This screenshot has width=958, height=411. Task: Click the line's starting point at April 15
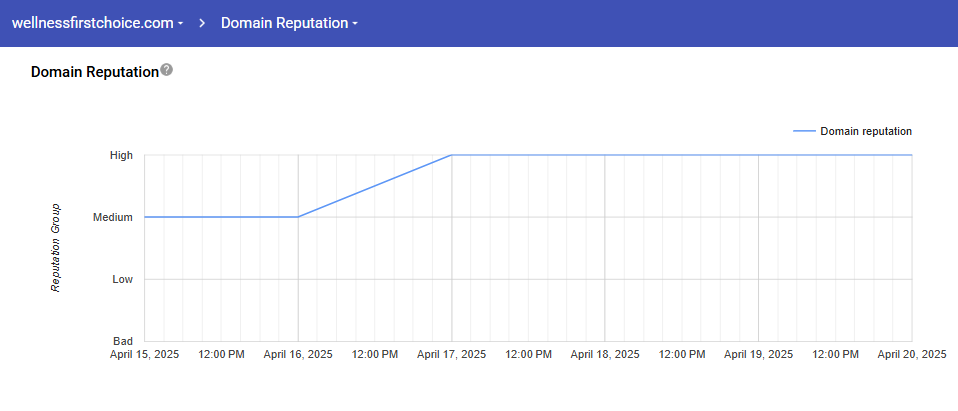[145, 217]
